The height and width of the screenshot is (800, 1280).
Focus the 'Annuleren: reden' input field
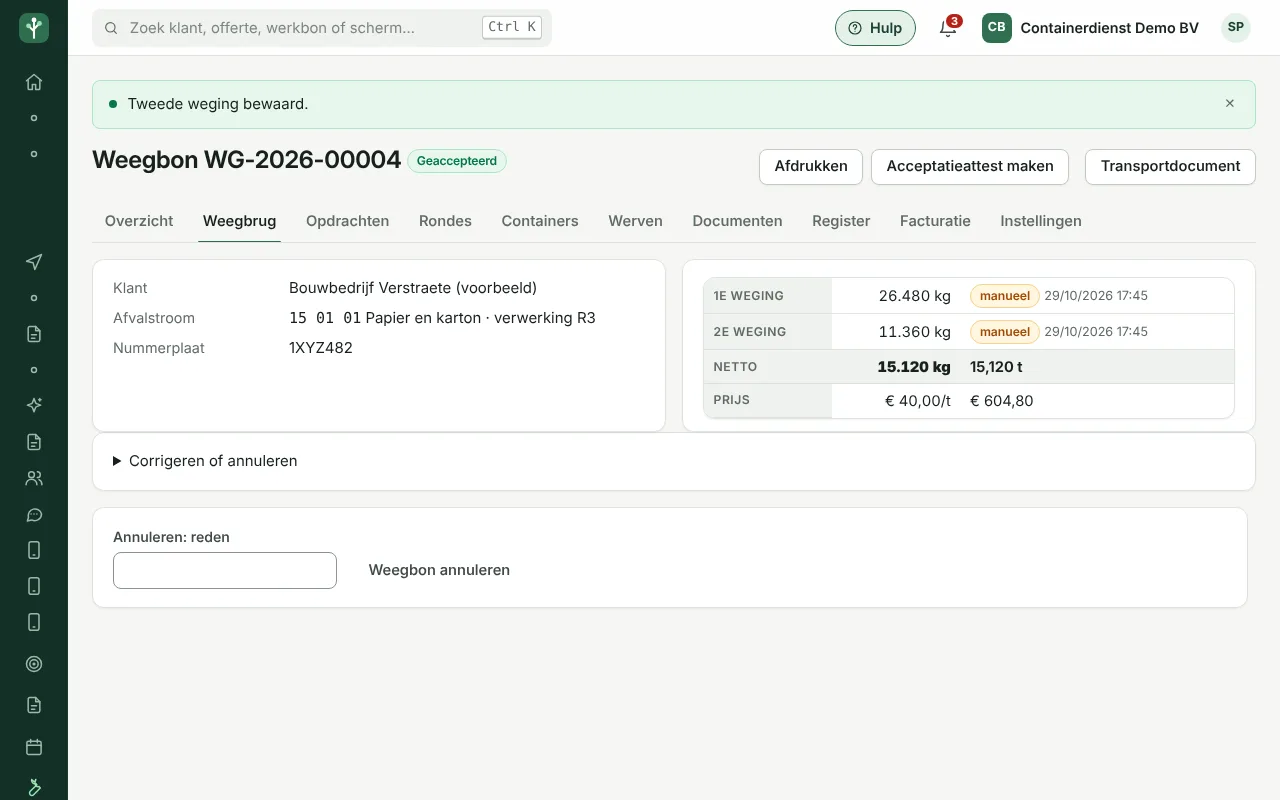225,570
